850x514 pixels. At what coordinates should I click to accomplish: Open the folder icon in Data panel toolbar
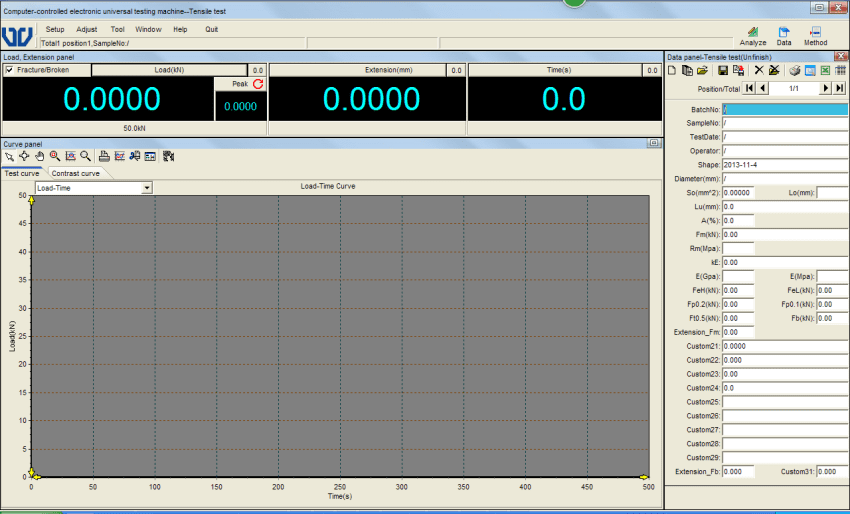point(702,71)
